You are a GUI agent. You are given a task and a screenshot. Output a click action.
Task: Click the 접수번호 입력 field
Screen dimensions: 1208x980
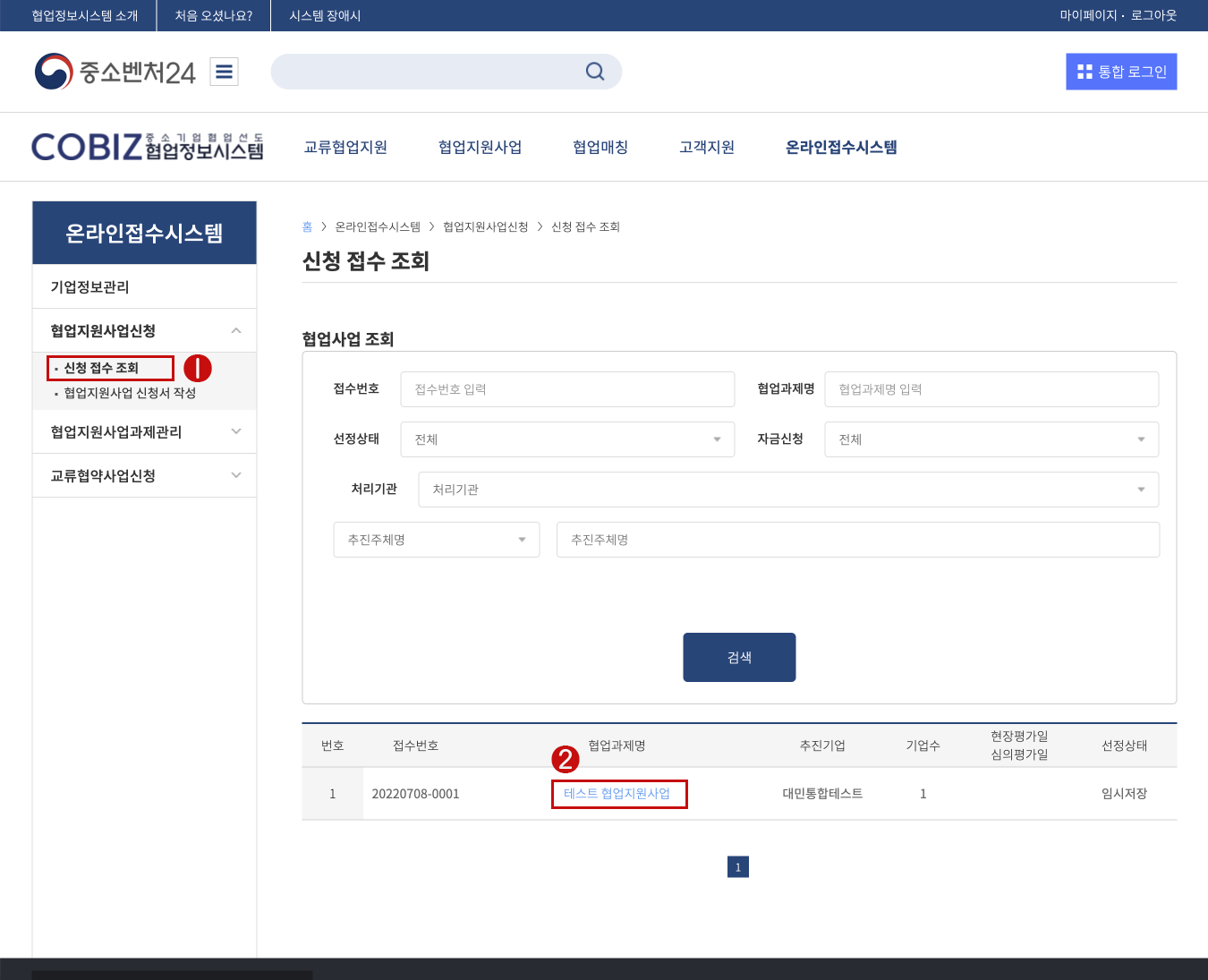[567, 389]
